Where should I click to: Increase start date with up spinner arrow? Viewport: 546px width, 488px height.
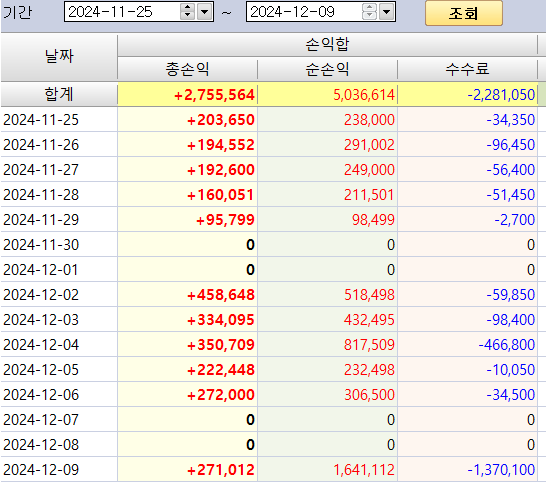[x=188, y=8]
